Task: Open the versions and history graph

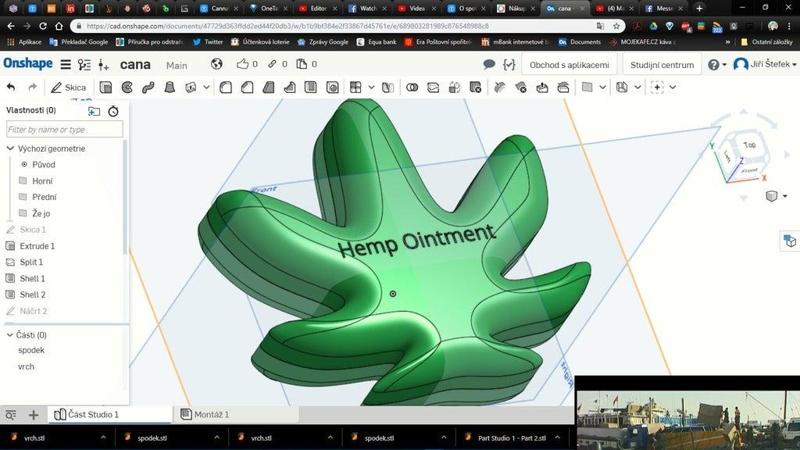Action: pyautogui.click(x=84, y=65)
